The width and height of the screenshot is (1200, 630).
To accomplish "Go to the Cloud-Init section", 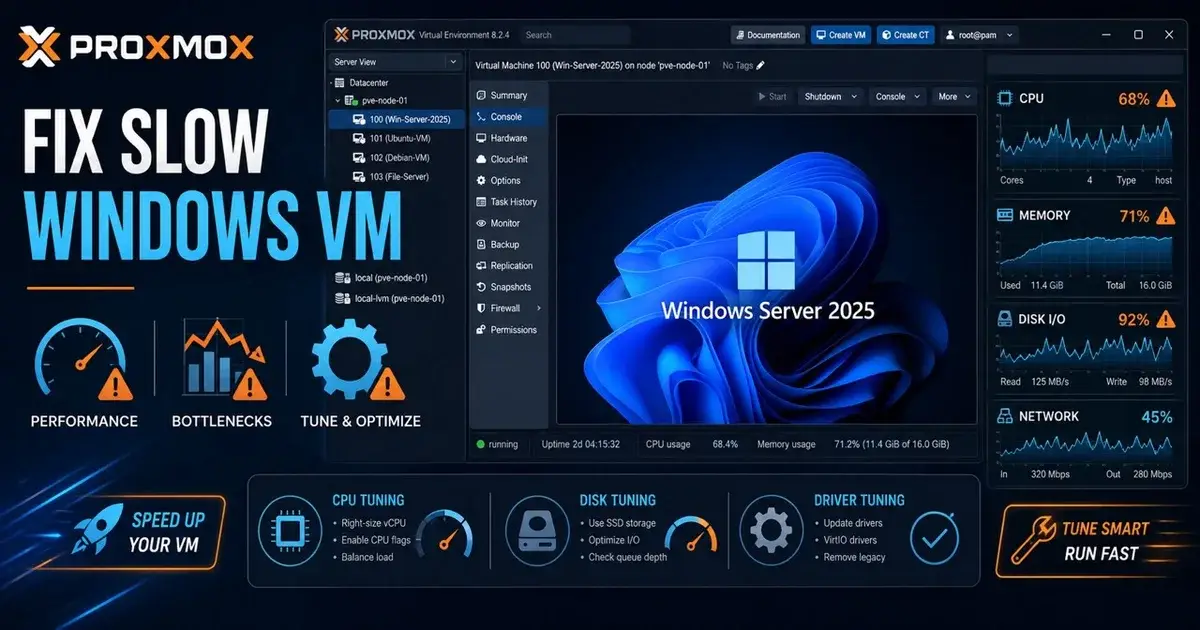I will [x=509, y=159].
